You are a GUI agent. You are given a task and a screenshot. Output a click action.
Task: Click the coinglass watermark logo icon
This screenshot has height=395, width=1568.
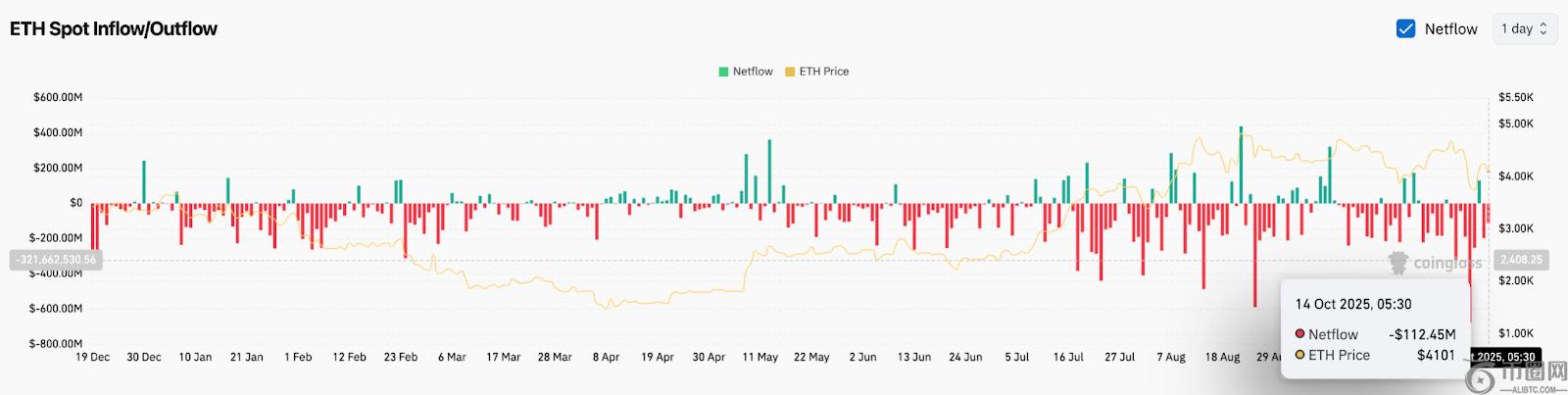[x=1397, y=262]
